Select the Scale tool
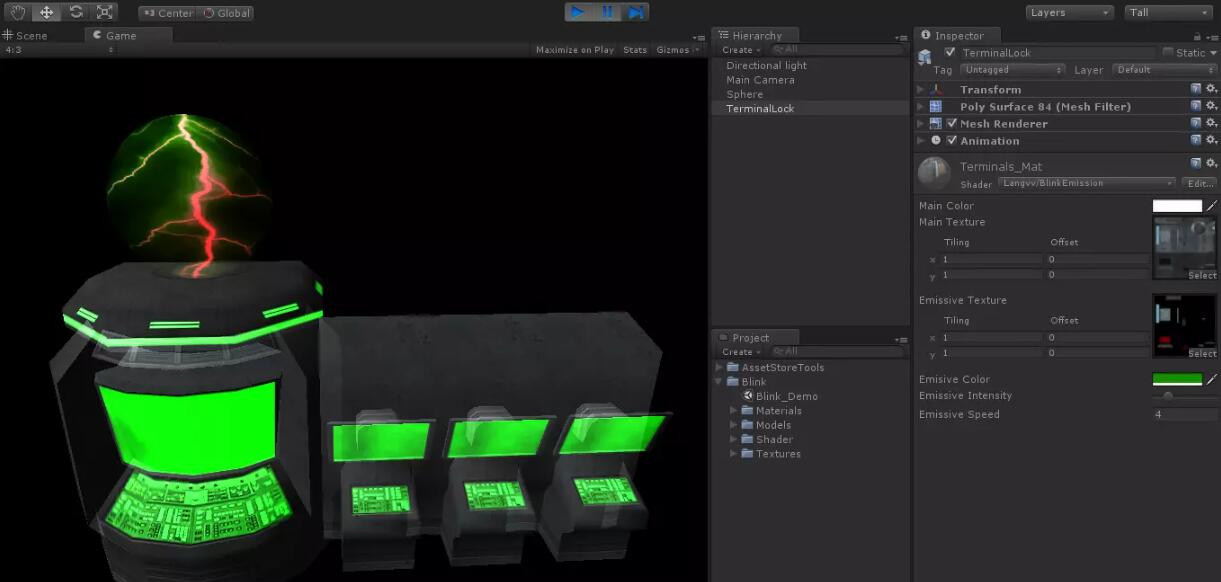Image resolution: width=1221 pixels, height=582 pixels. coord(104,13)
